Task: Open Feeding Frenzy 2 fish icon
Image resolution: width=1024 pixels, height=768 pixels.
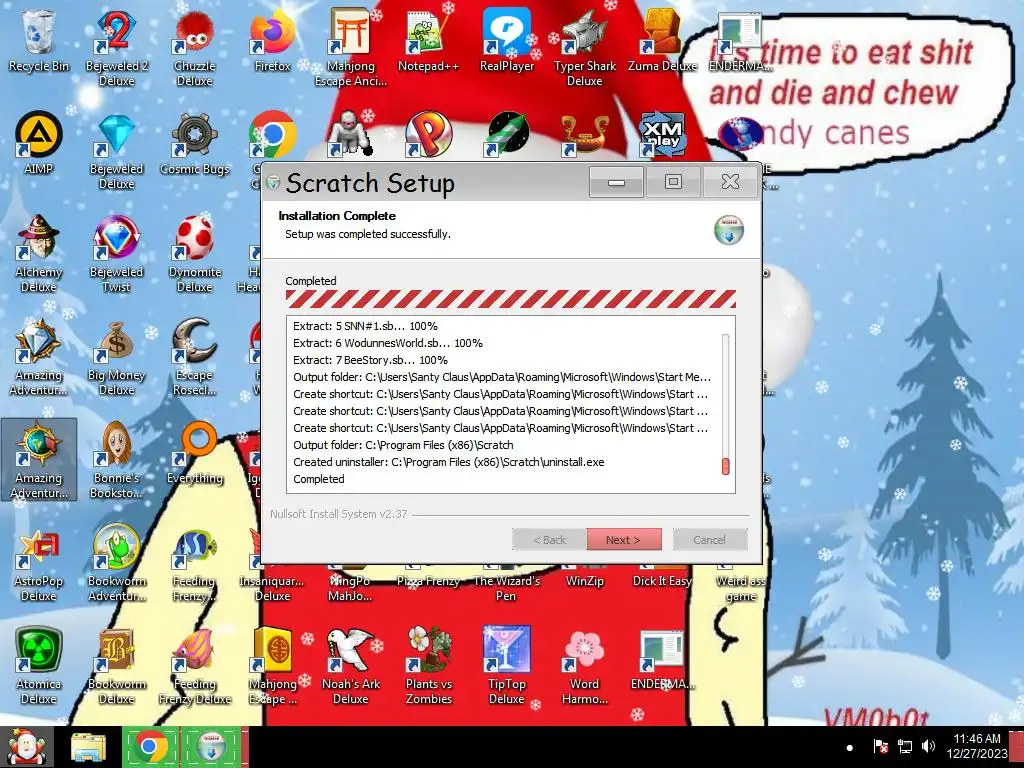Action: point(195,563)
